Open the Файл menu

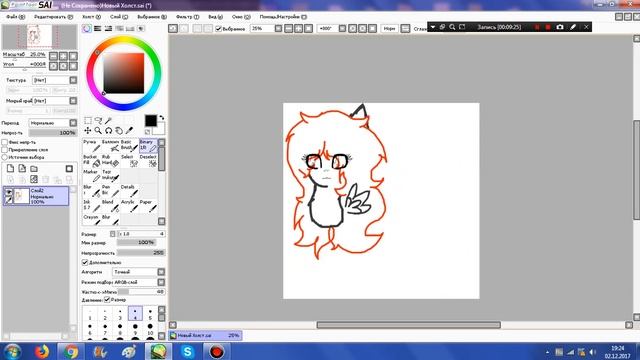[x=16, y=17]
